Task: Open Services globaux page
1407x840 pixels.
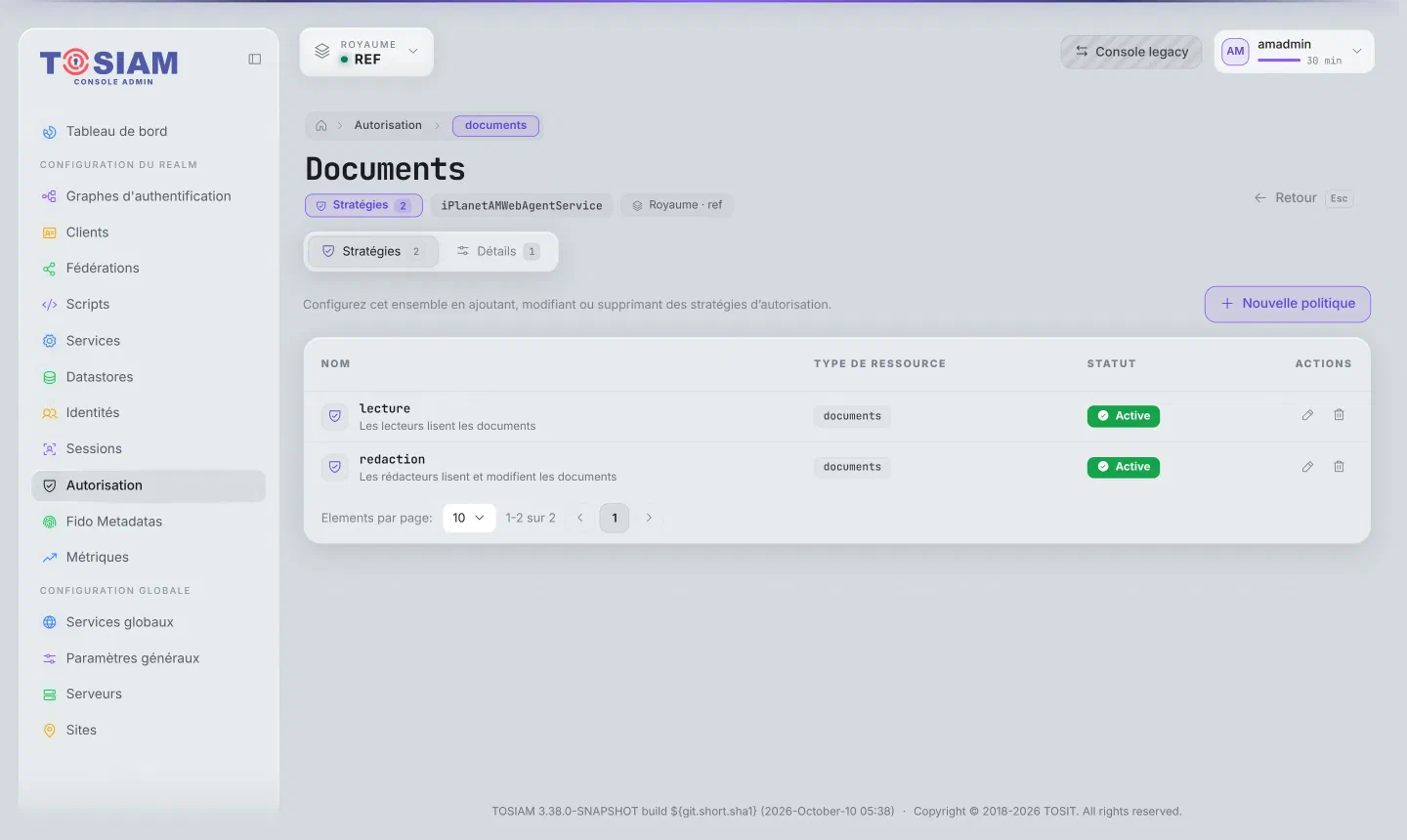Action: pyautogui.click(x=149, y=622)
